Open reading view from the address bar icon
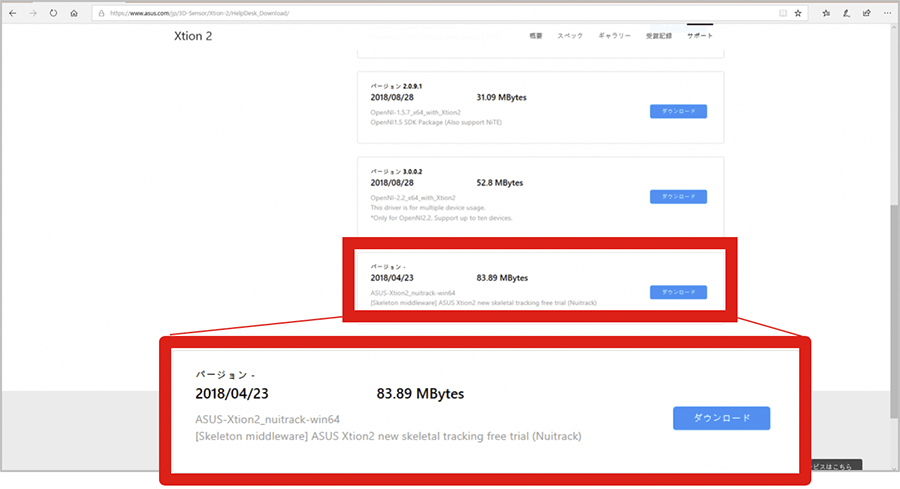900x489 pixels. (x=783, y=13)
